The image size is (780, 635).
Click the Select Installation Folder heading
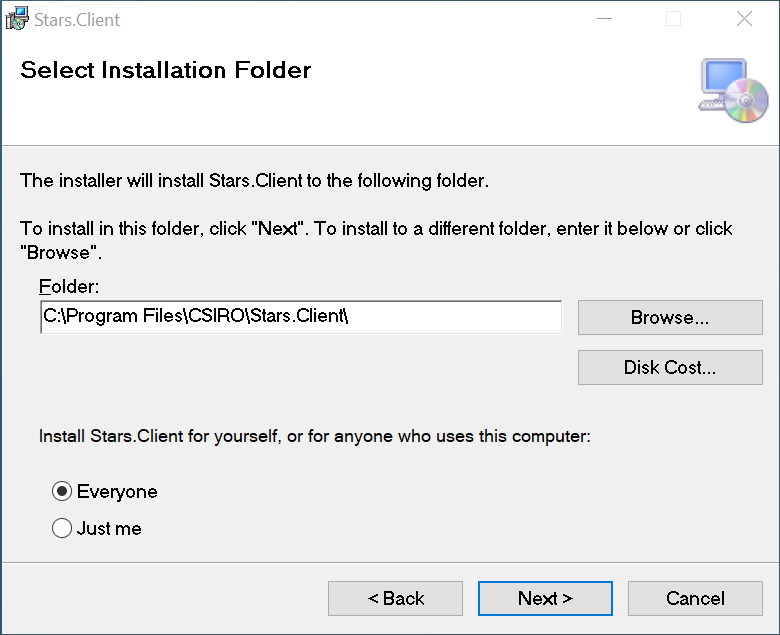pyautogui.click(x=166, y=70)
